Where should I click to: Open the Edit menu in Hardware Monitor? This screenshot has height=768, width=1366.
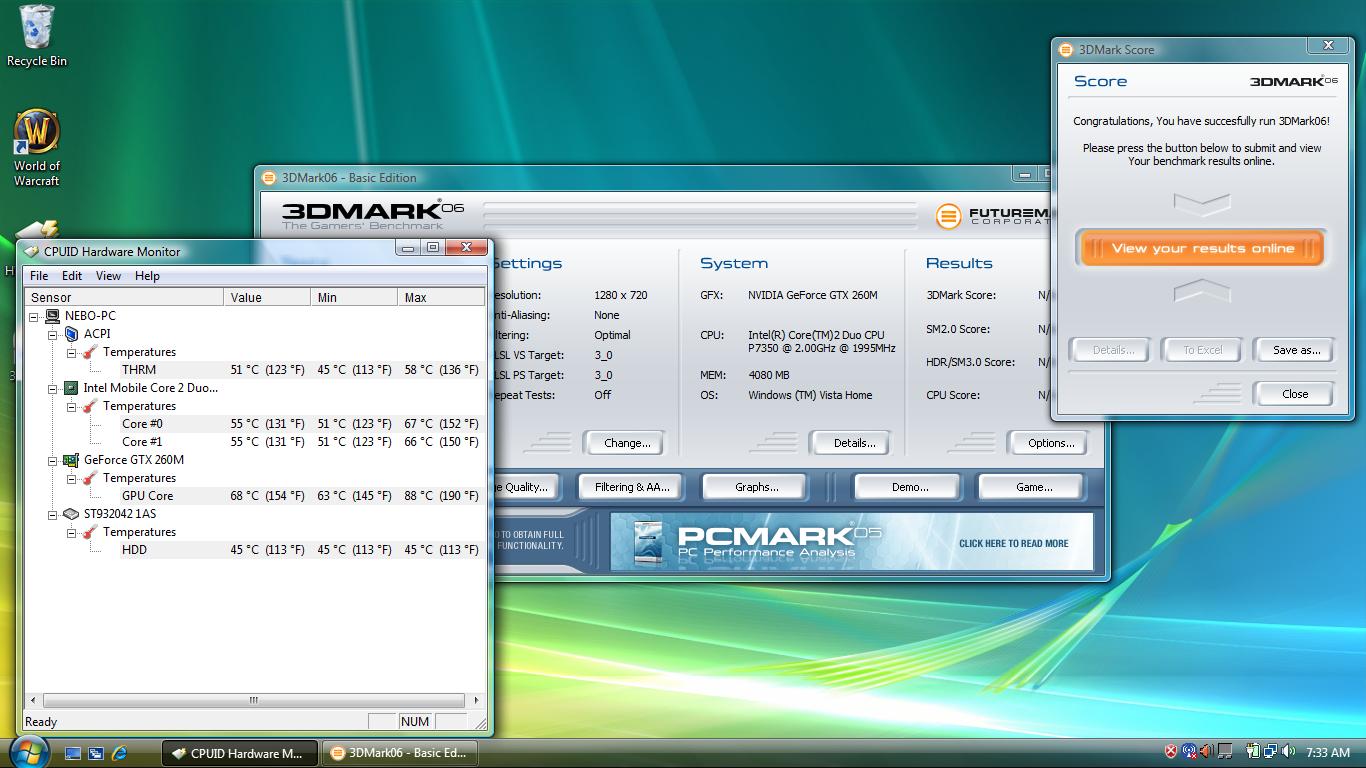click(x=72, y=276)
